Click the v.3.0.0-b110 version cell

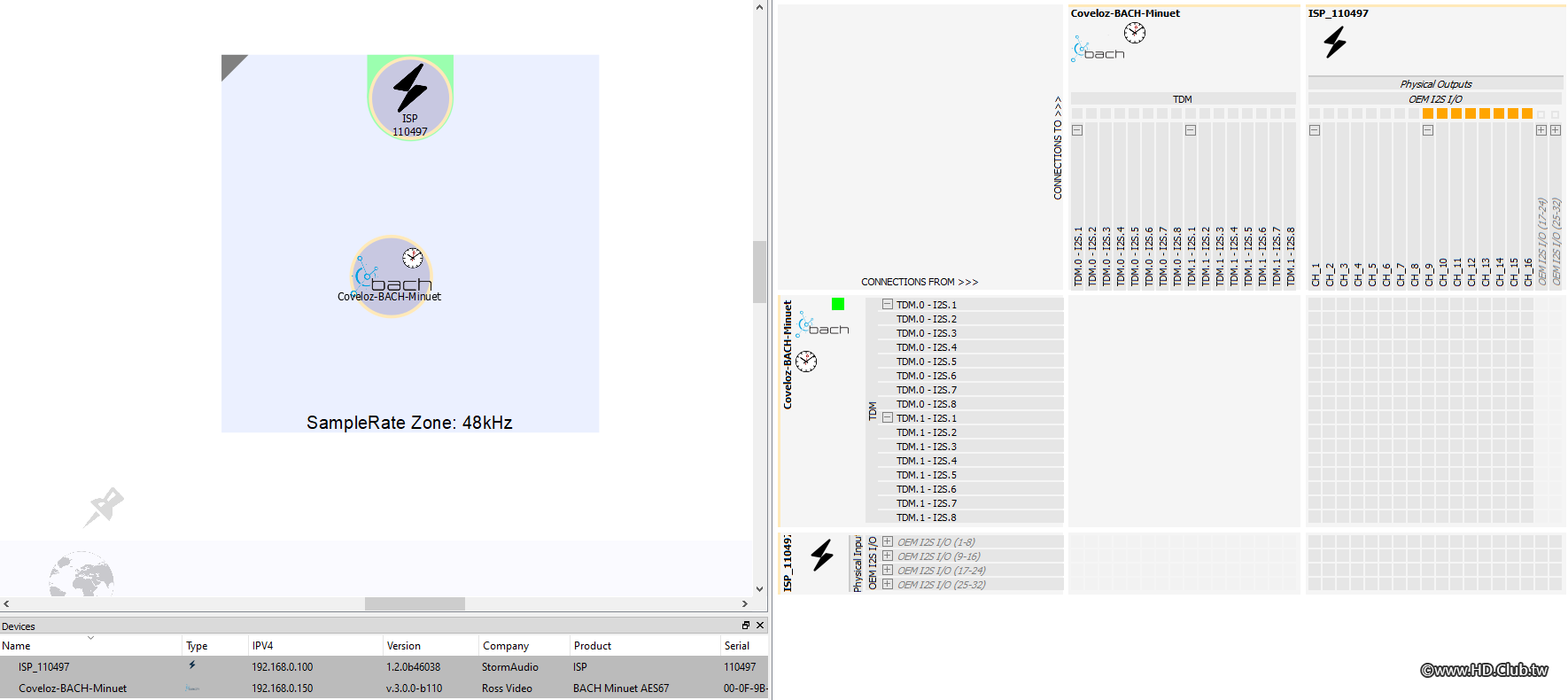point(415,688)
